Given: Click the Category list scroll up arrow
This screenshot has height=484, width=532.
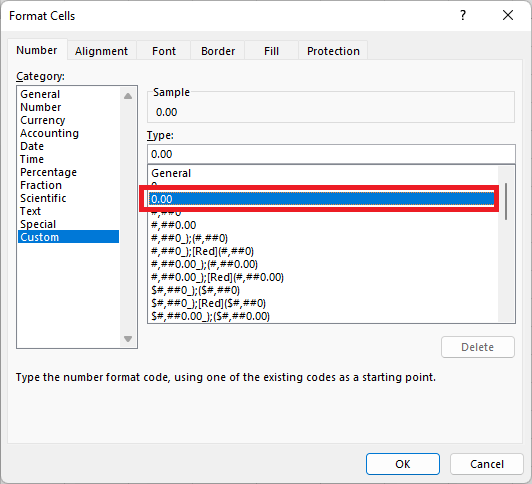Looking at the screenshot, I should [128, 96].
